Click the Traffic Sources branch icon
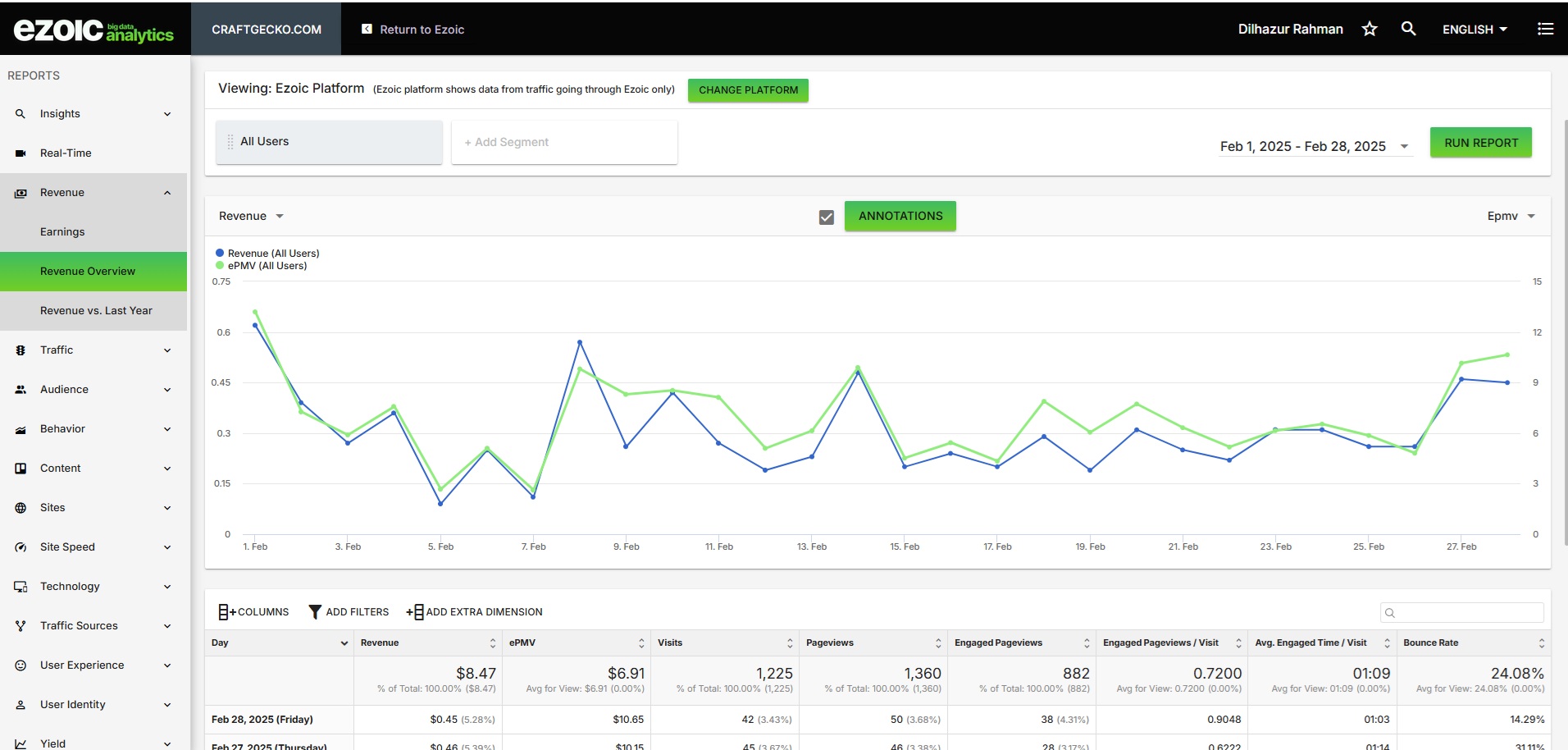1568x750 pixels. coord(21,626)
